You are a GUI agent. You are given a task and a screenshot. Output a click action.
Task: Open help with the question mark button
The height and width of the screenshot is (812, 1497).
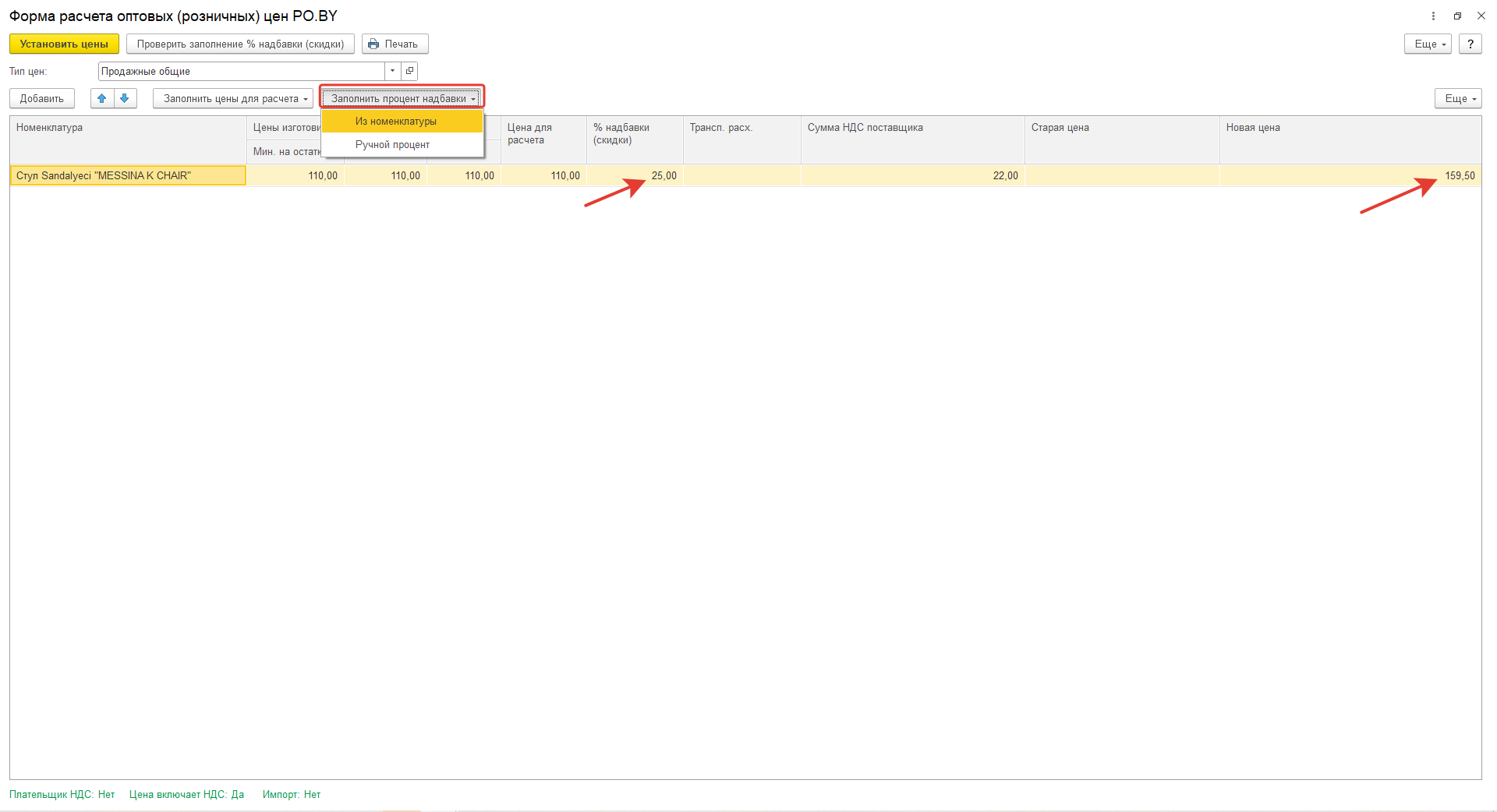1470,44
